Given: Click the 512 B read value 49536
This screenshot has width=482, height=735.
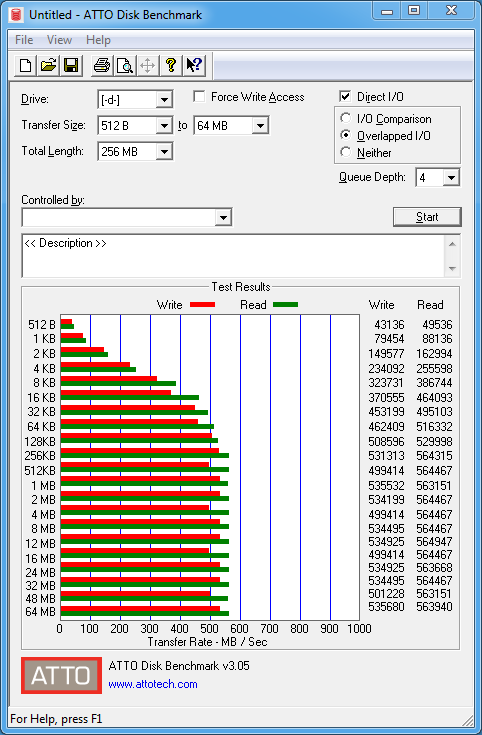Looking at the screenshot, I should 437,324.
